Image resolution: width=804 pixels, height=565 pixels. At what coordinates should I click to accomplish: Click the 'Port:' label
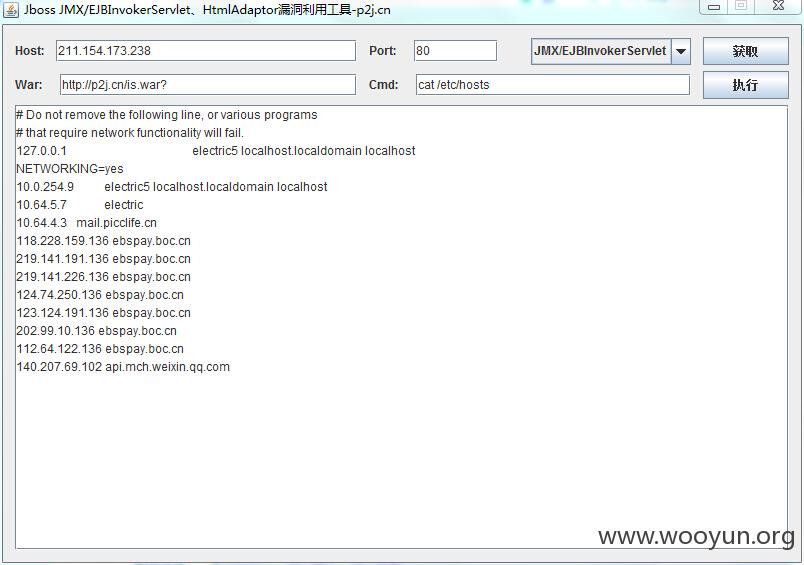(383, 51)
